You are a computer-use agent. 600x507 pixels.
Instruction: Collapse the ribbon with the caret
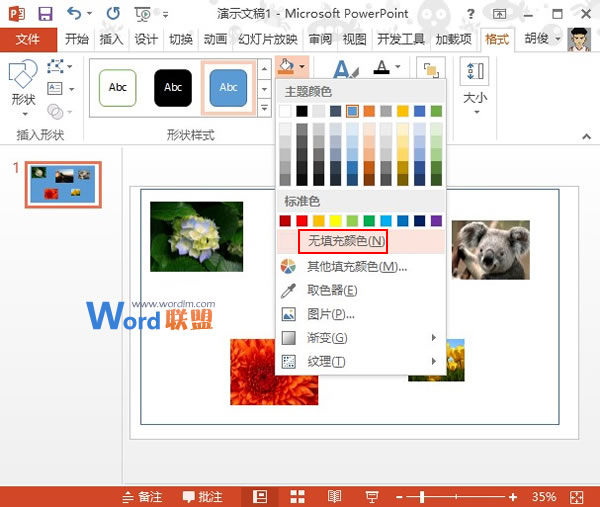click(x=586, y=136)
